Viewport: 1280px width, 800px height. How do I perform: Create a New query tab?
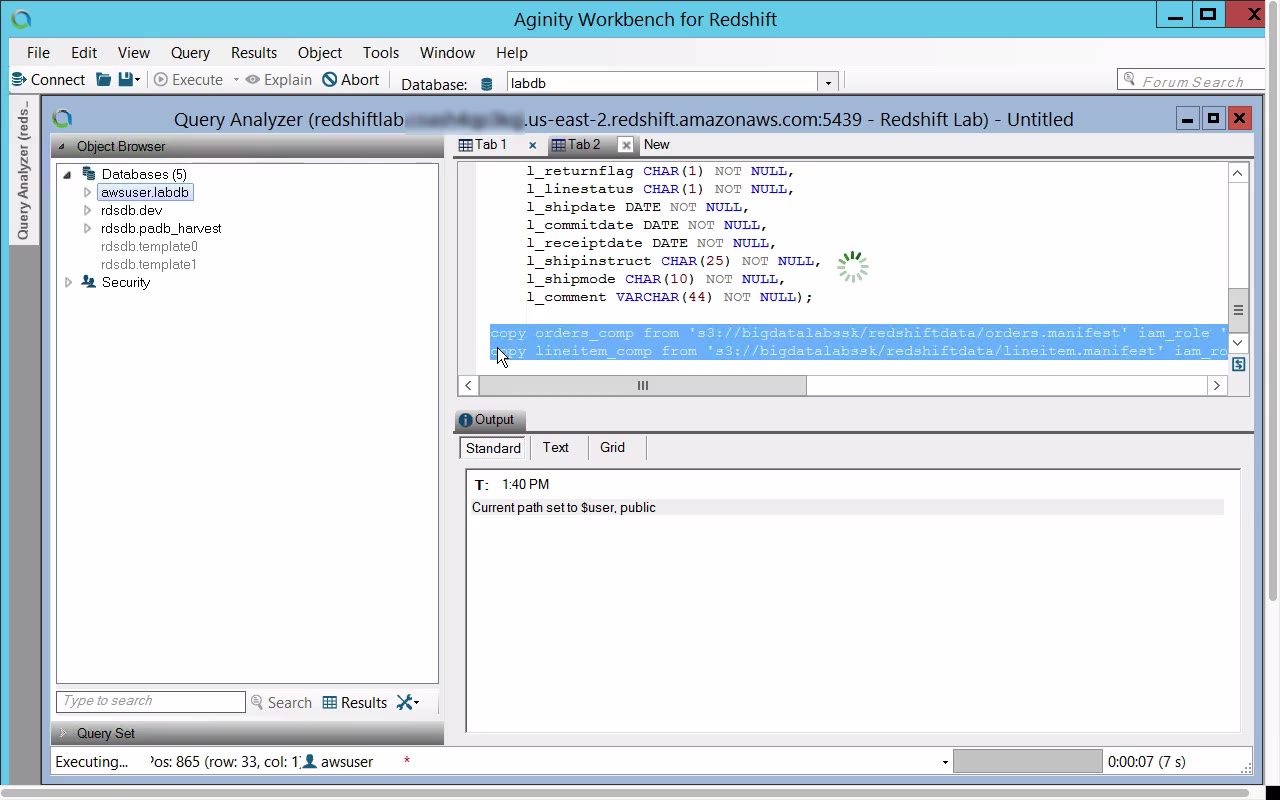coord(656,145)
